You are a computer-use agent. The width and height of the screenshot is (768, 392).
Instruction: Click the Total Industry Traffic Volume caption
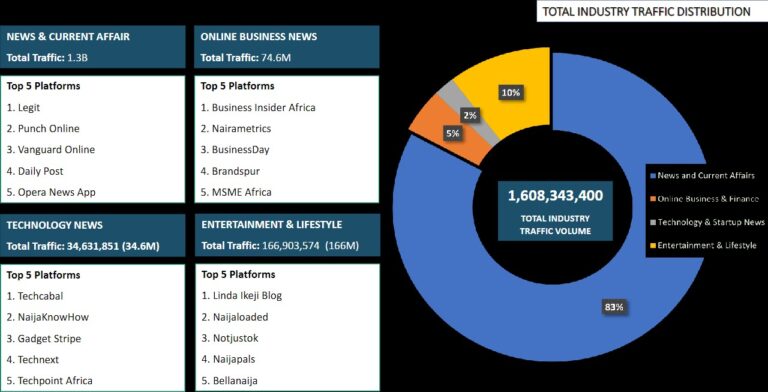[x=555, y=224]
